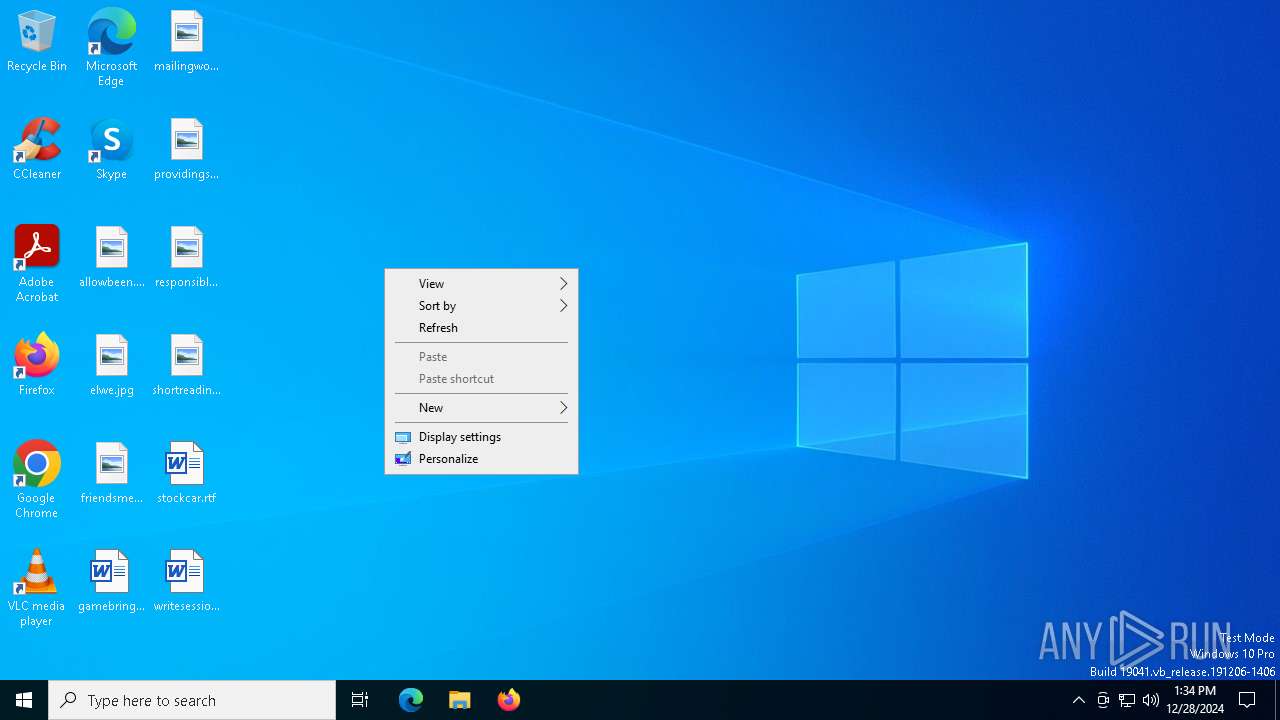Select the Google Chrome desktop shortcut
Viewport: 1280px width, 720px height.
[x=37, y=480]
